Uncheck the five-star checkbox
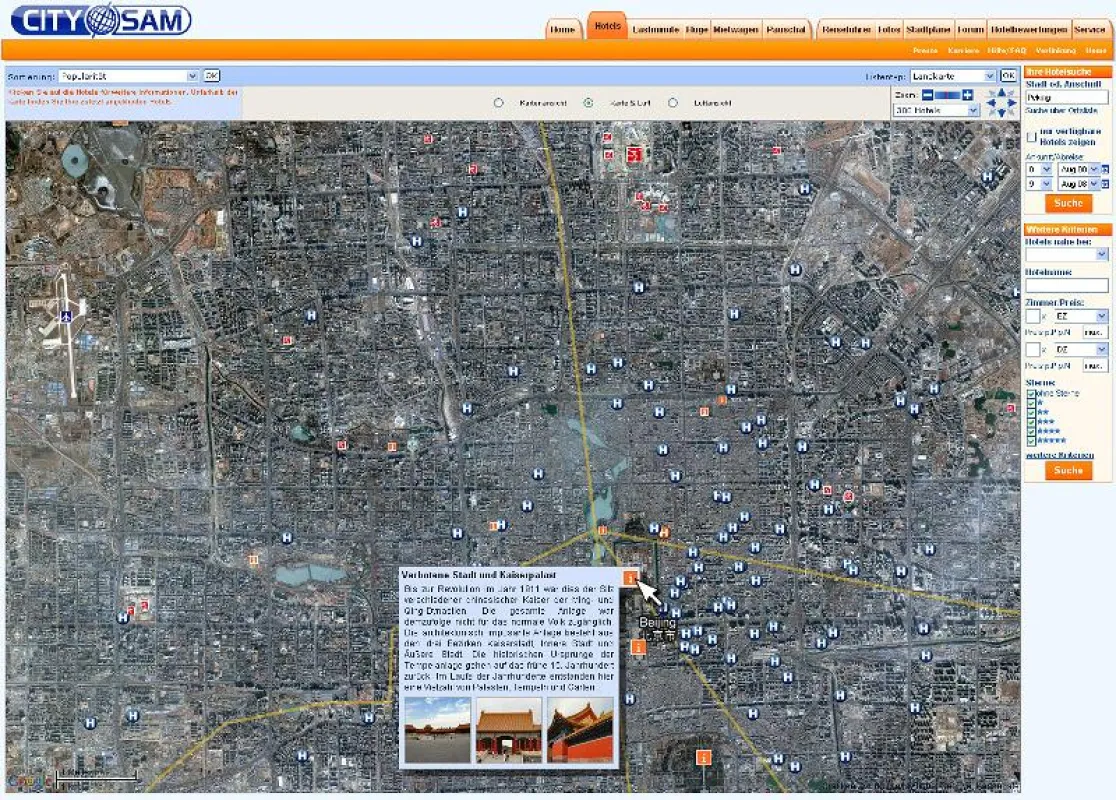This screenshot has height=800, width=1116. click(1031, 441)
